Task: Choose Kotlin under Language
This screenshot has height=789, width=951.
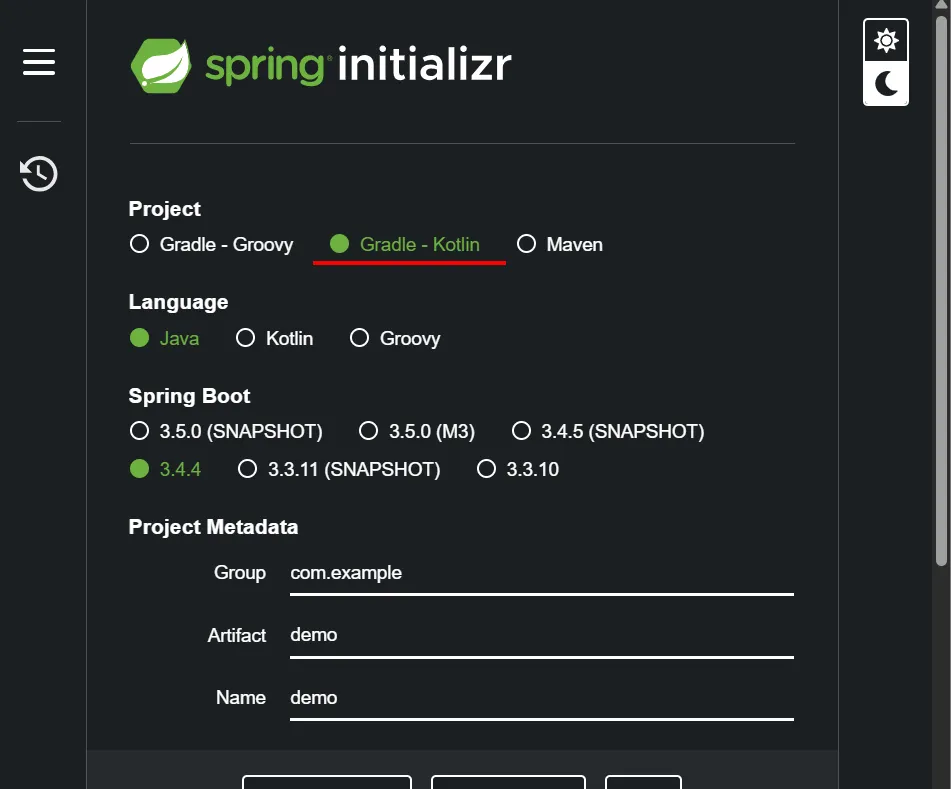Action: click(275, 338)
